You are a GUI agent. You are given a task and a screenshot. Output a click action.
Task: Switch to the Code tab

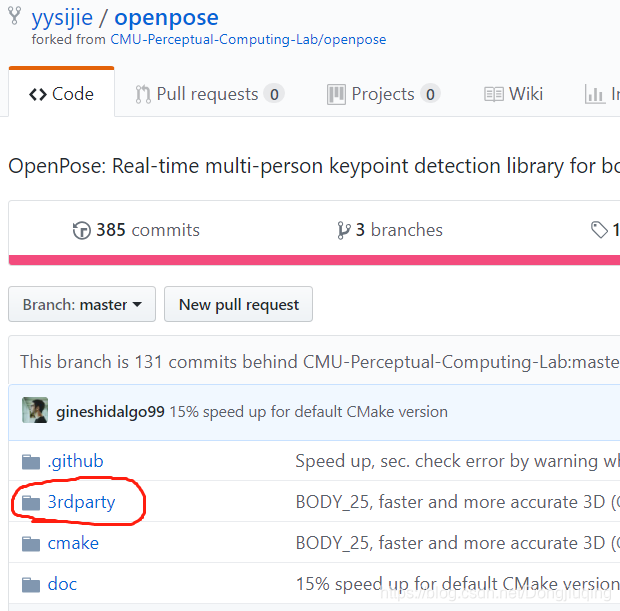61,94
